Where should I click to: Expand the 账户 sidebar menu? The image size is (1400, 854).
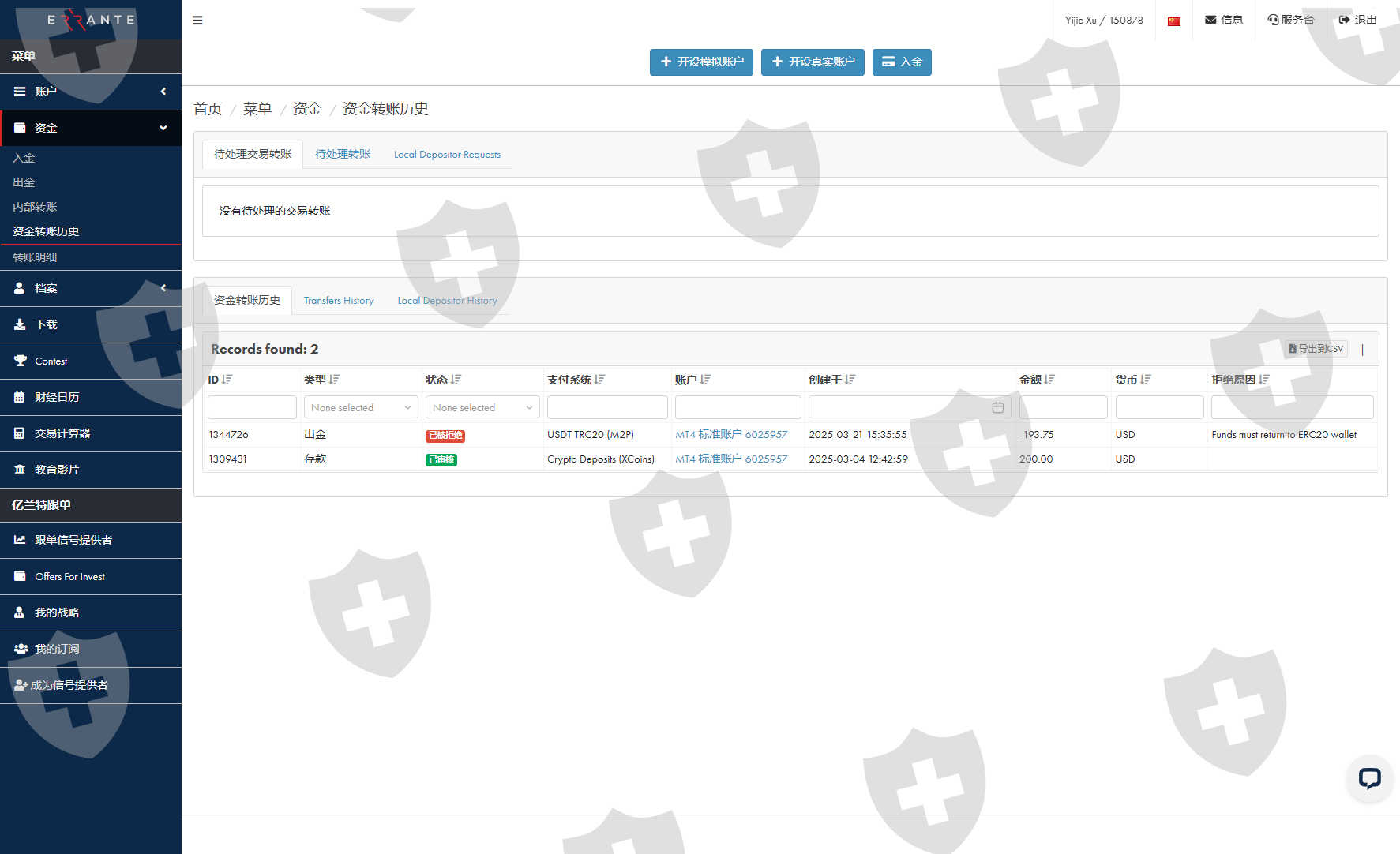point(91,92)
